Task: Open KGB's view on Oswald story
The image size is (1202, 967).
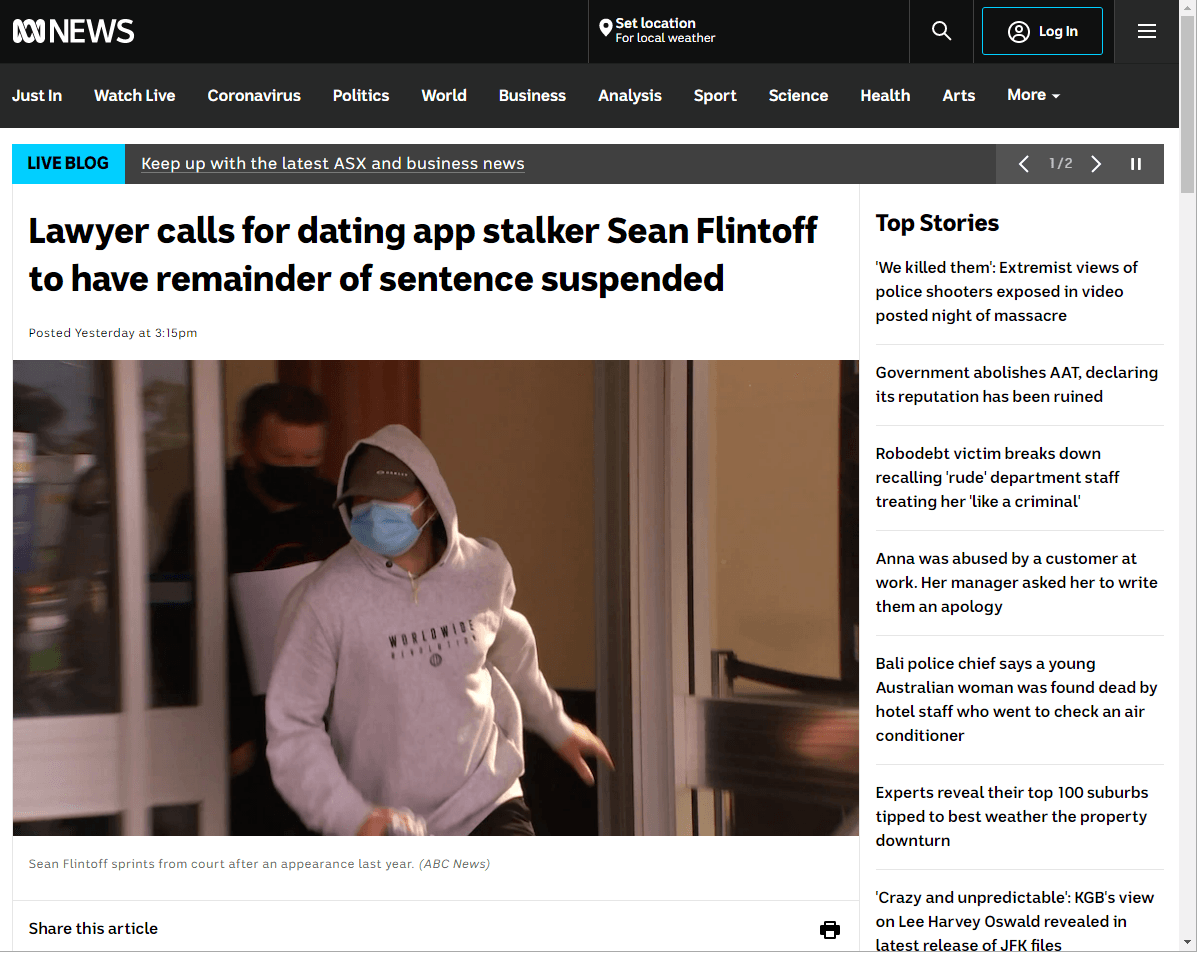Action: [x=1015, y=922]
